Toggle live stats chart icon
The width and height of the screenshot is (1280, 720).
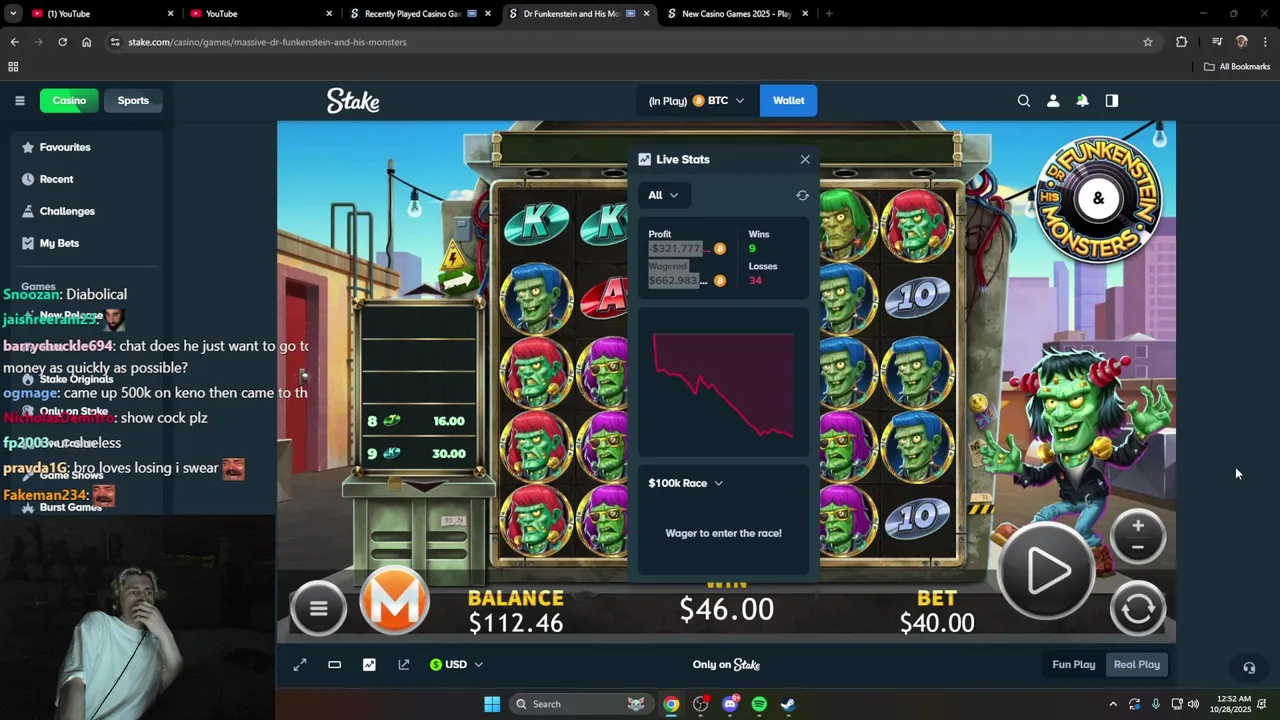(x=369, y=664)
